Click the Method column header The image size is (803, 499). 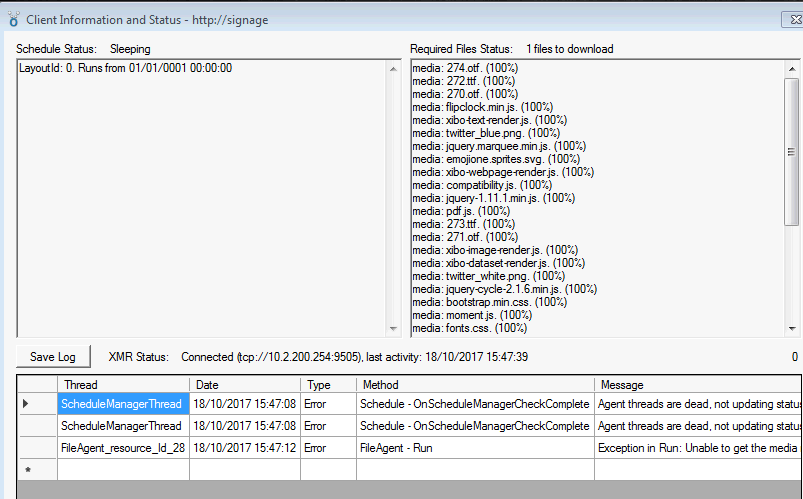tap(474, 384)
